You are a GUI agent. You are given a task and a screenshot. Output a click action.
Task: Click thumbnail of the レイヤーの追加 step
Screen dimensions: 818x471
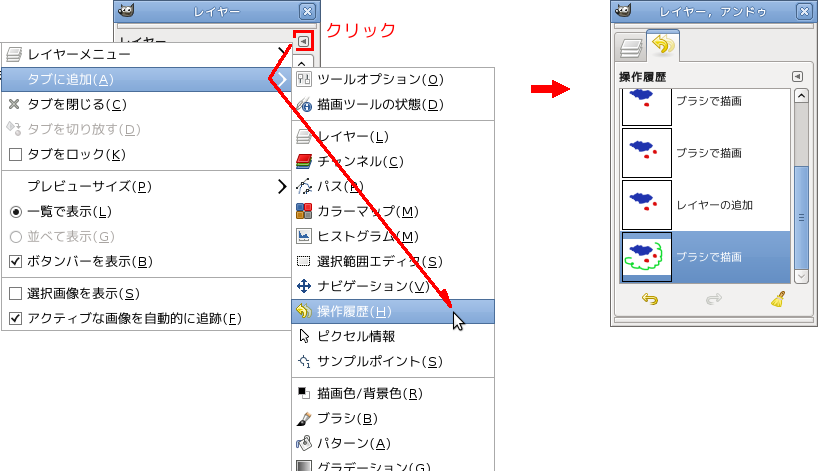coord(647,205)
